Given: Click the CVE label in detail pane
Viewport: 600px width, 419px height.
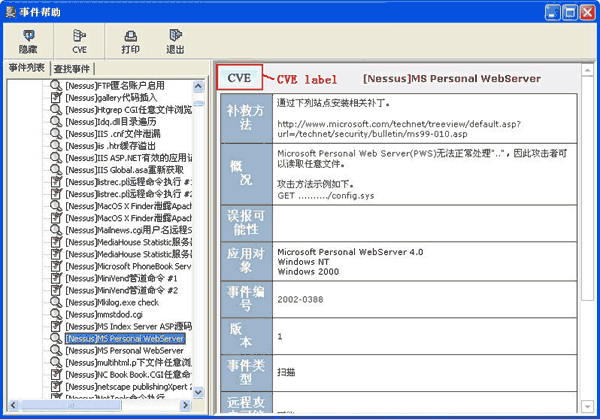Looking at the screenshot, I should [x=240, y=78].
